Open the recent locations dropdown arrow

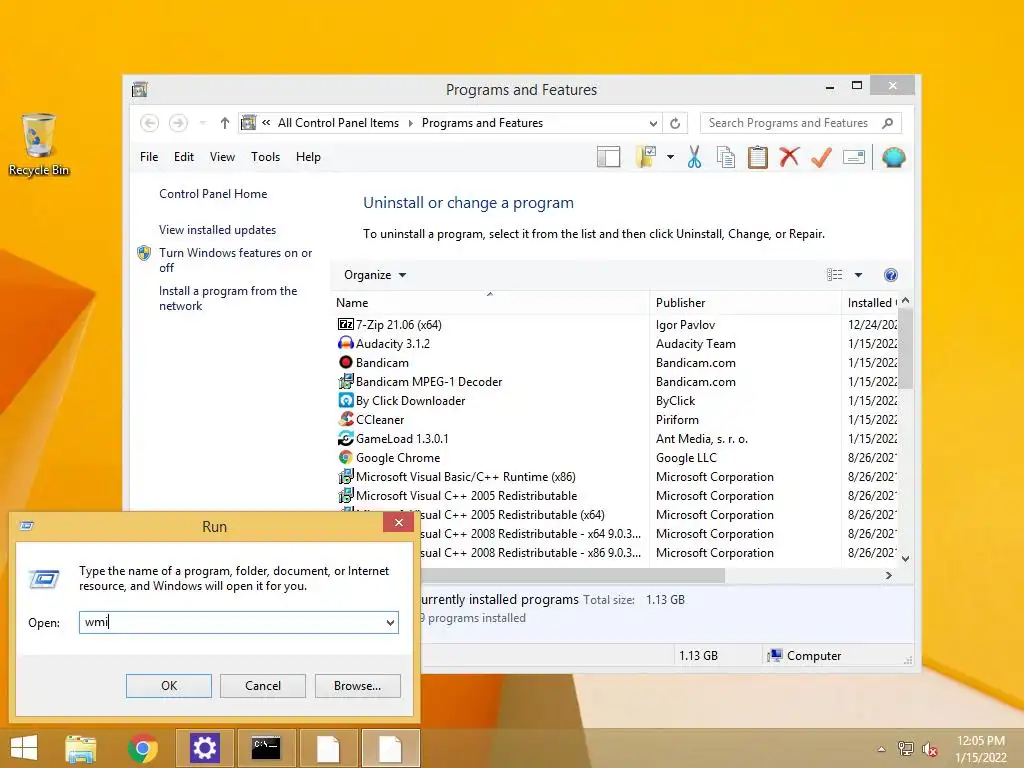coord(202,123)
